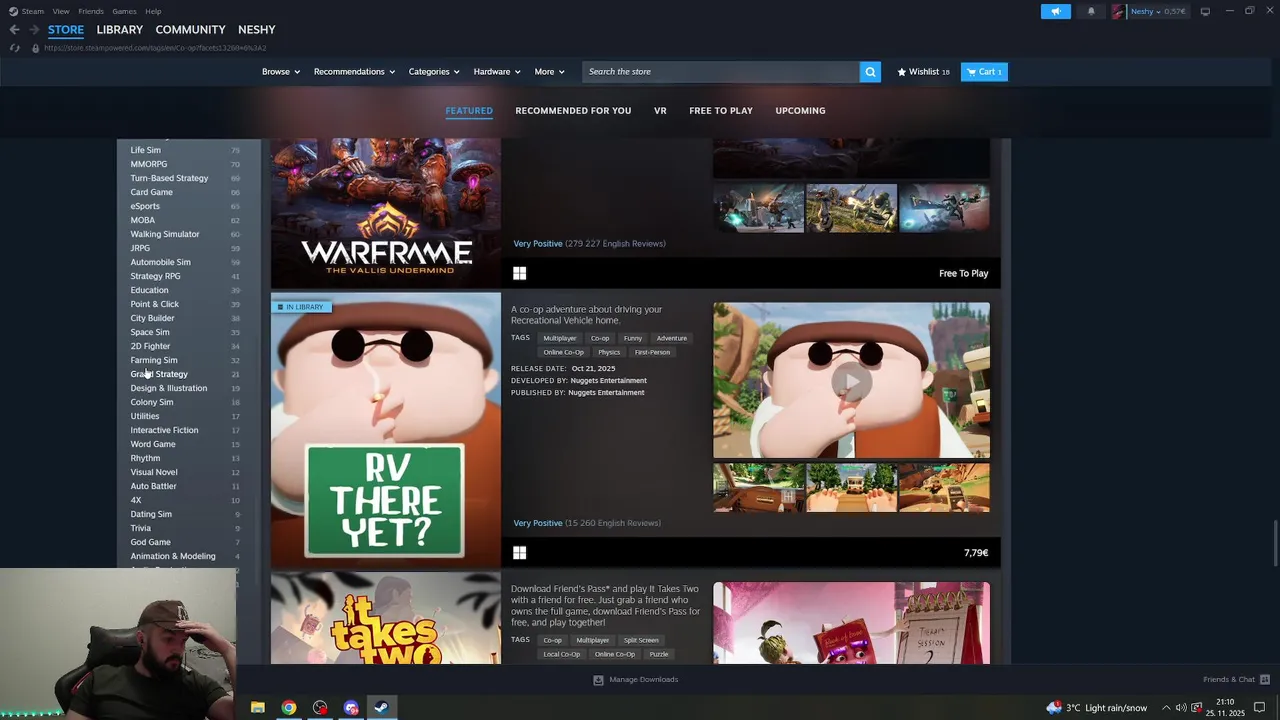Click the Steam logo menu icon
Image resolution: width=1280 pixels, height=720 pixels.
coord(13,11)
